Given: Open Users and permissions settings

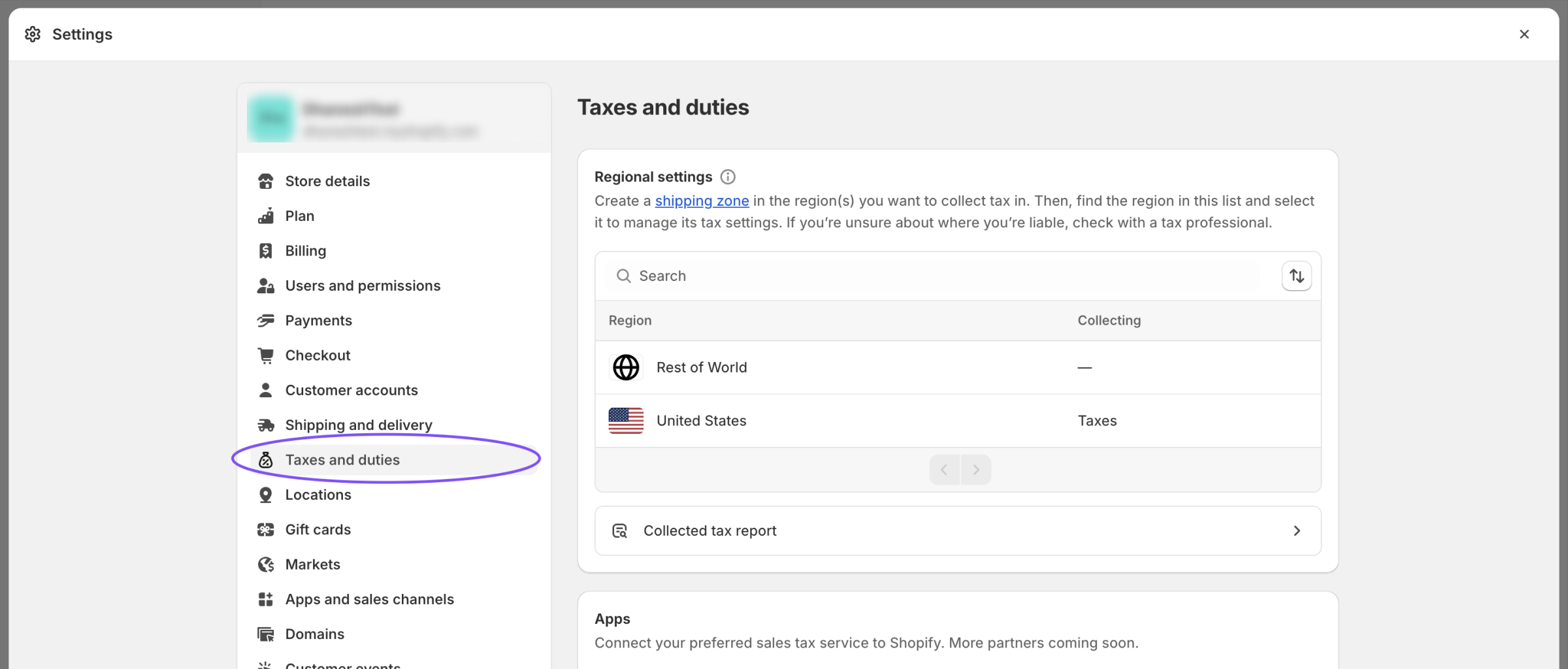Looking at the screenshot, I should point(362,286).
